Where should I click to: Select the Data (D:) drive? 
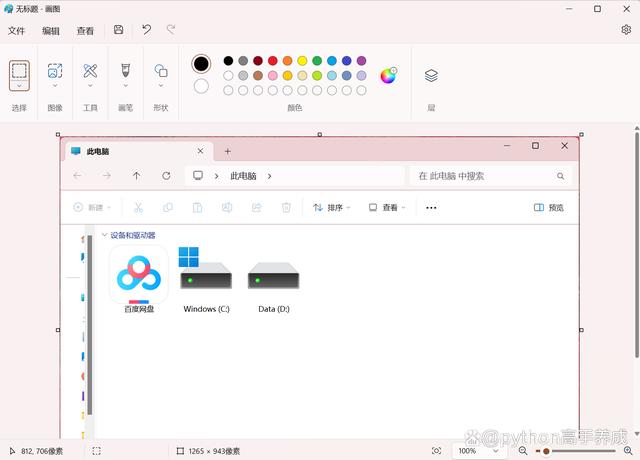(273, 286)
